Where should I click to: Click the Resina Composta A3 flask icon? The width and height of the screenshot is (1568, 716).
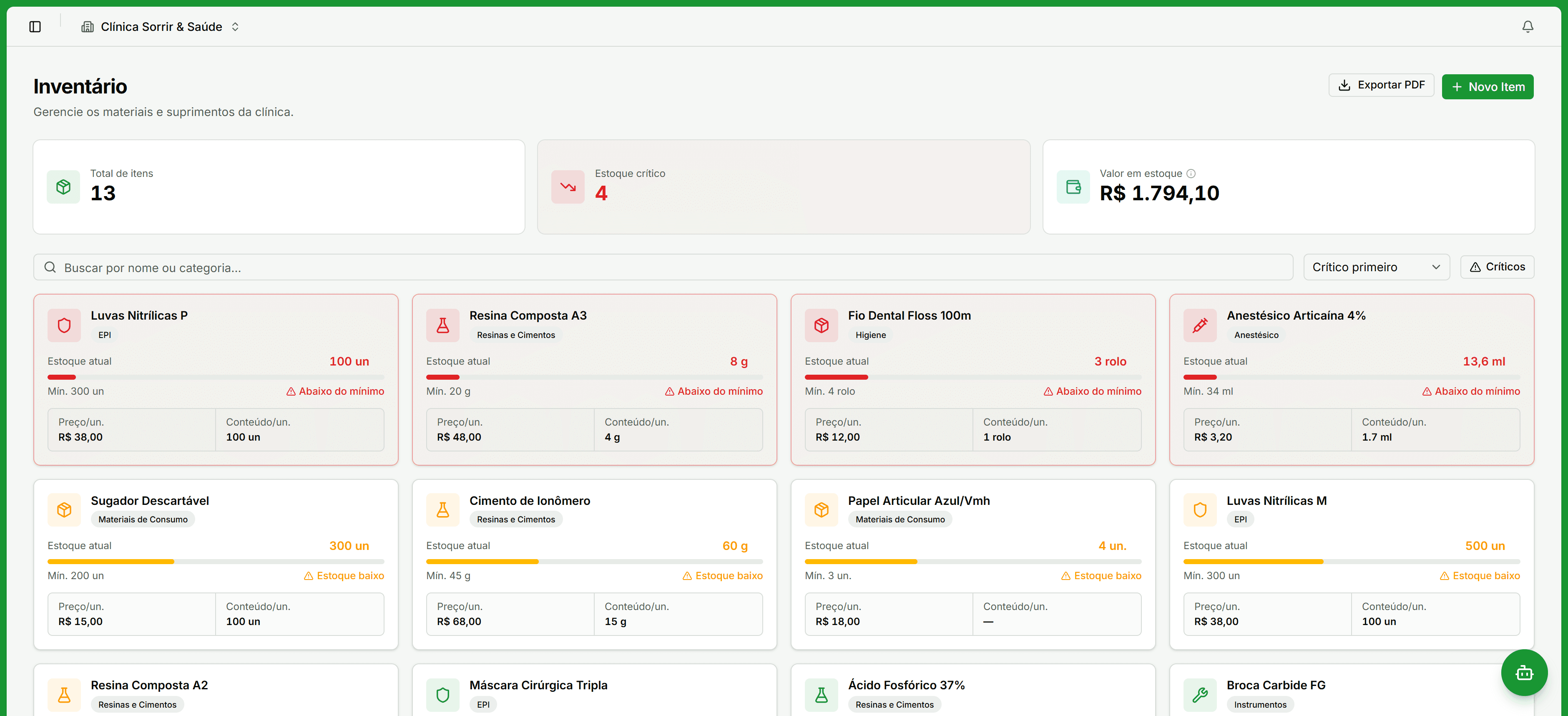tap(442, 326)
